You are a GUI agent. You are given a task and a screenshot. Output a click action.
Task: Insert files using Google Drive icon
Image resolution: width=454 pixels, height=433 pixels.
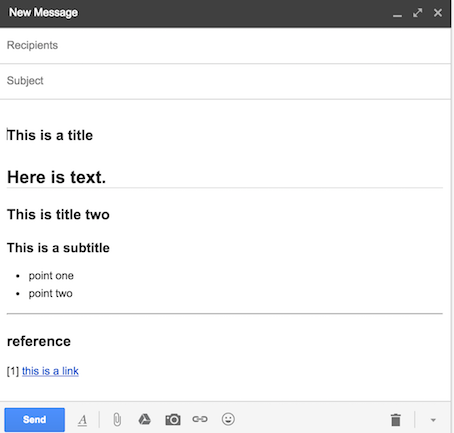(144, 419)
